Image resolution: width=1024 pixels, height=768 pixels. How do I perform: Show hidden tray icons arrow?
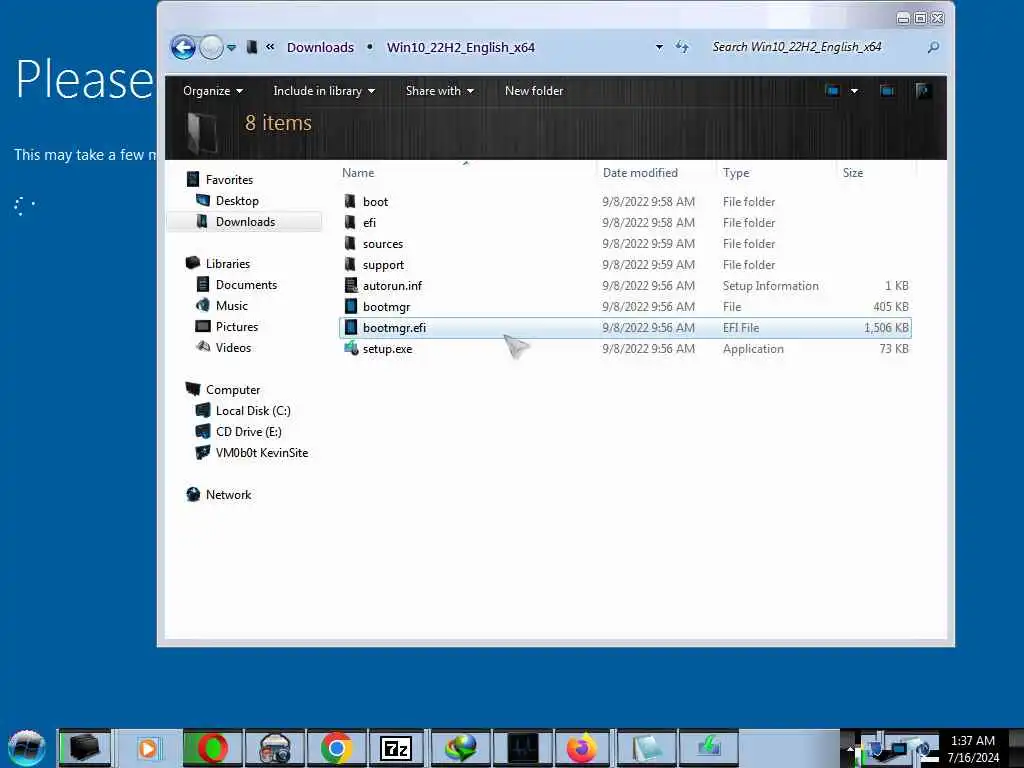[850, 749]
